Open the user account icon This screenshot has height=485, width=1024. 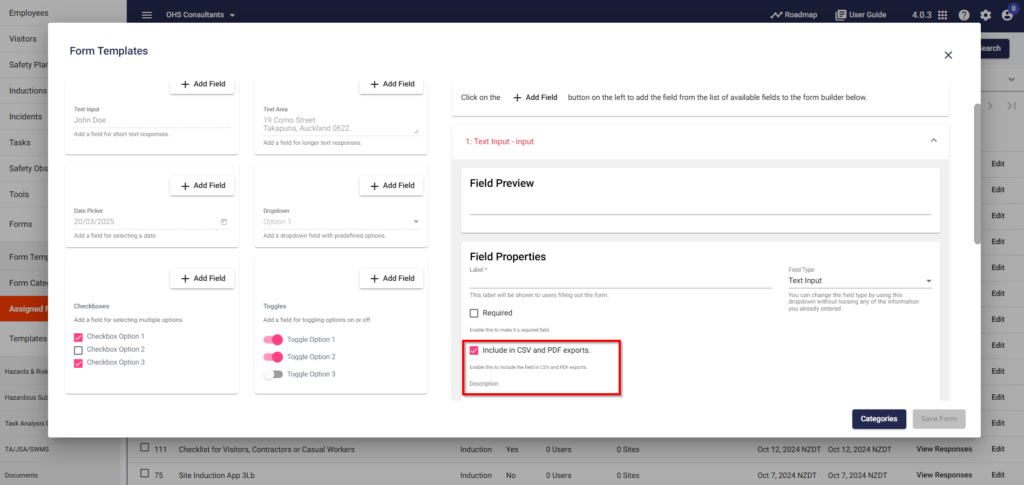1006,16
